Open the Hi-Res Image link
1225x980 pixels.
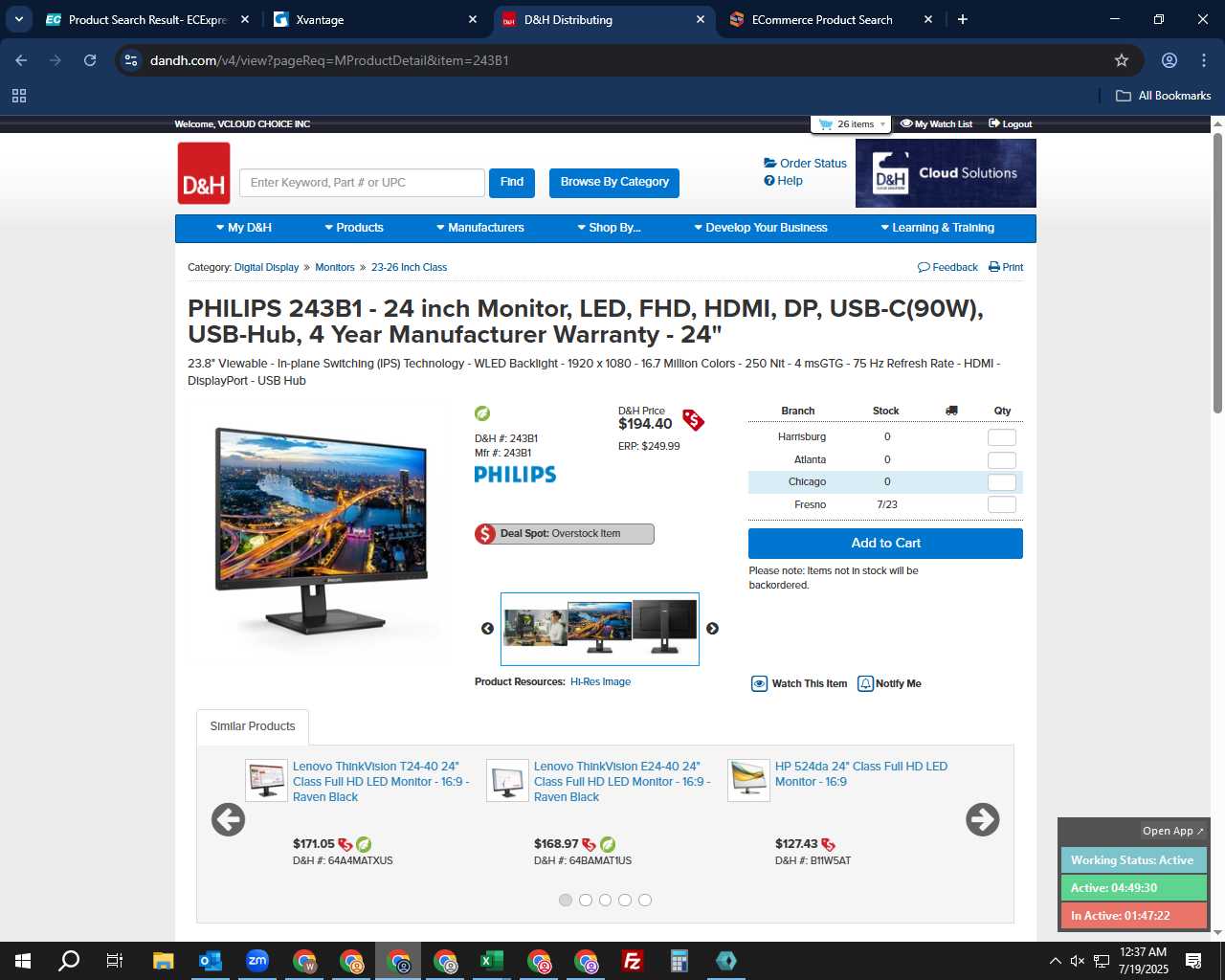pyautogui.click(x=600, y=682)
